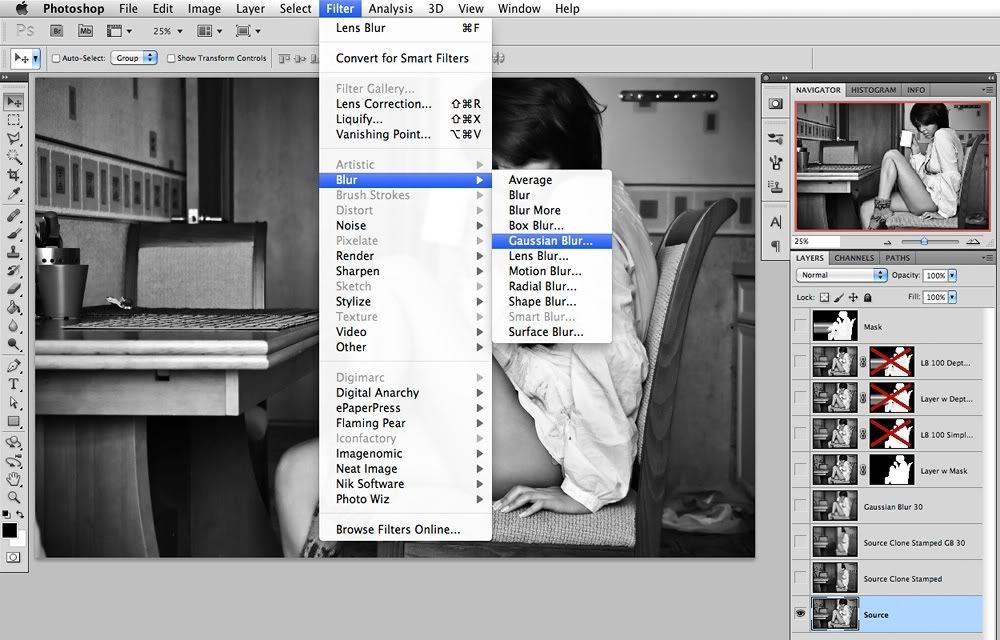Switch to the Paths tab

tap(897, 258)
